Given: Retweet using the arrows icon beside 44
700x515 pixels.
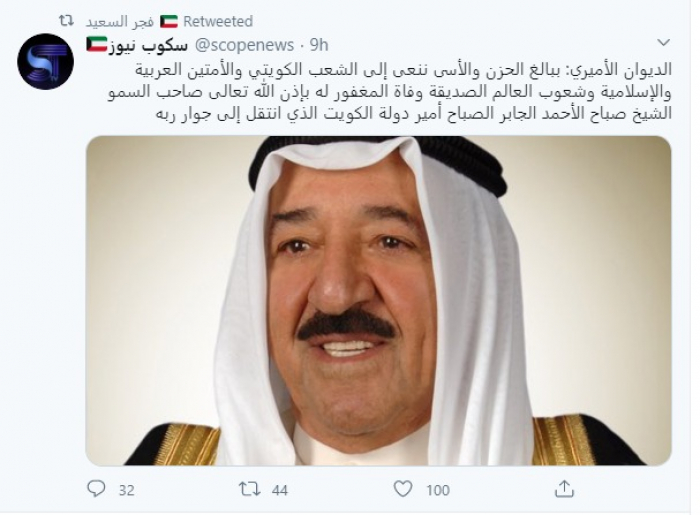Looking at the screenshot, I should point(250,489).
